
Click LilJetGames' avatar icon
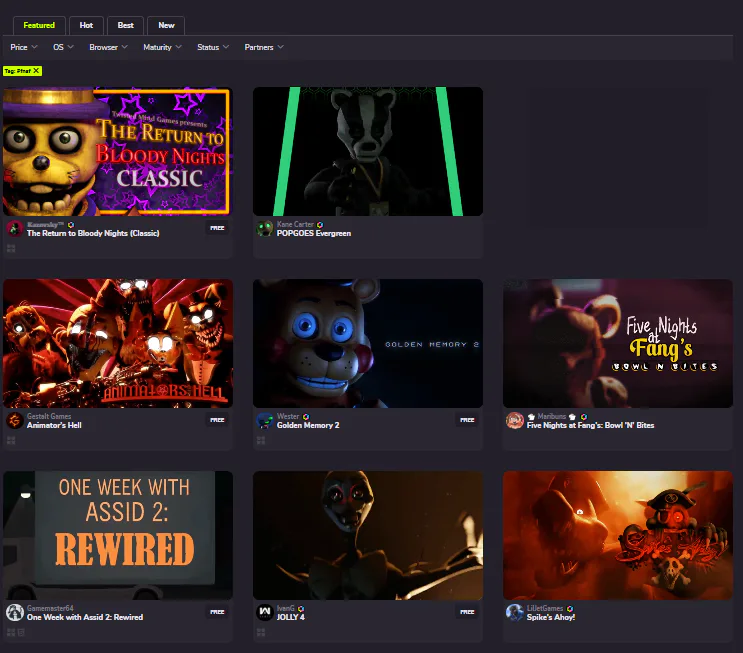click(x=515, y=613)
